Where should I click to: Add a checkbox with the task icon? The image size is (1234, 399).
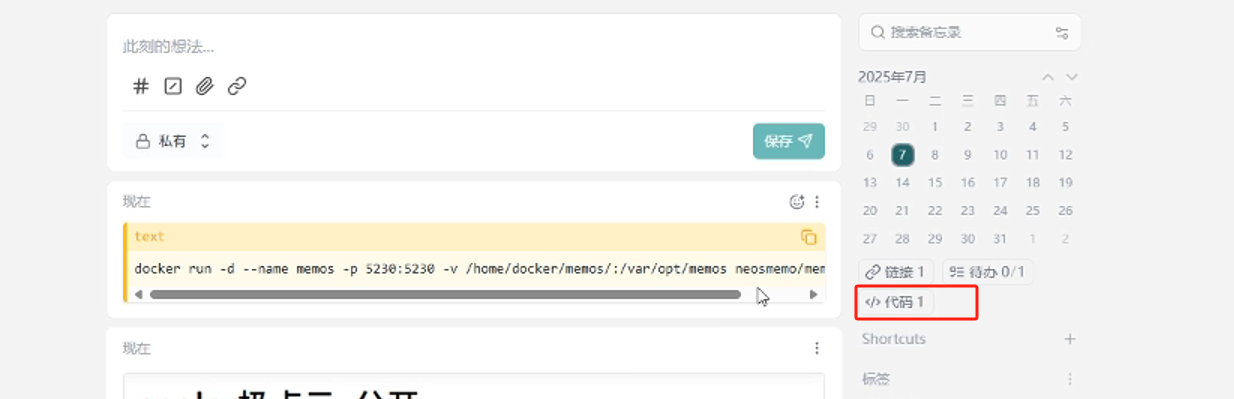click(173, 86)
